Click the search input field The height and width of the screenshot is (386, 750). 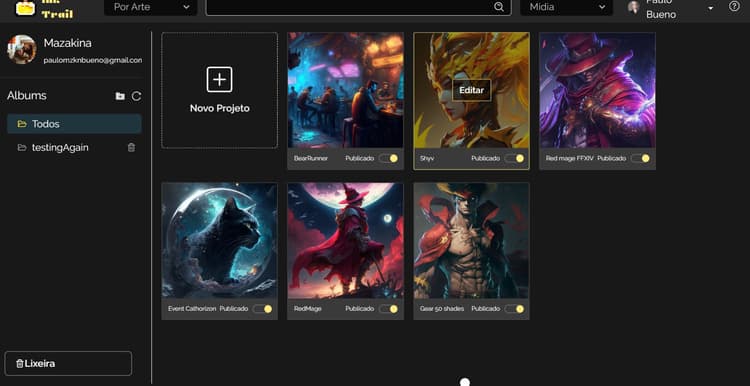[x=359, y=7]
